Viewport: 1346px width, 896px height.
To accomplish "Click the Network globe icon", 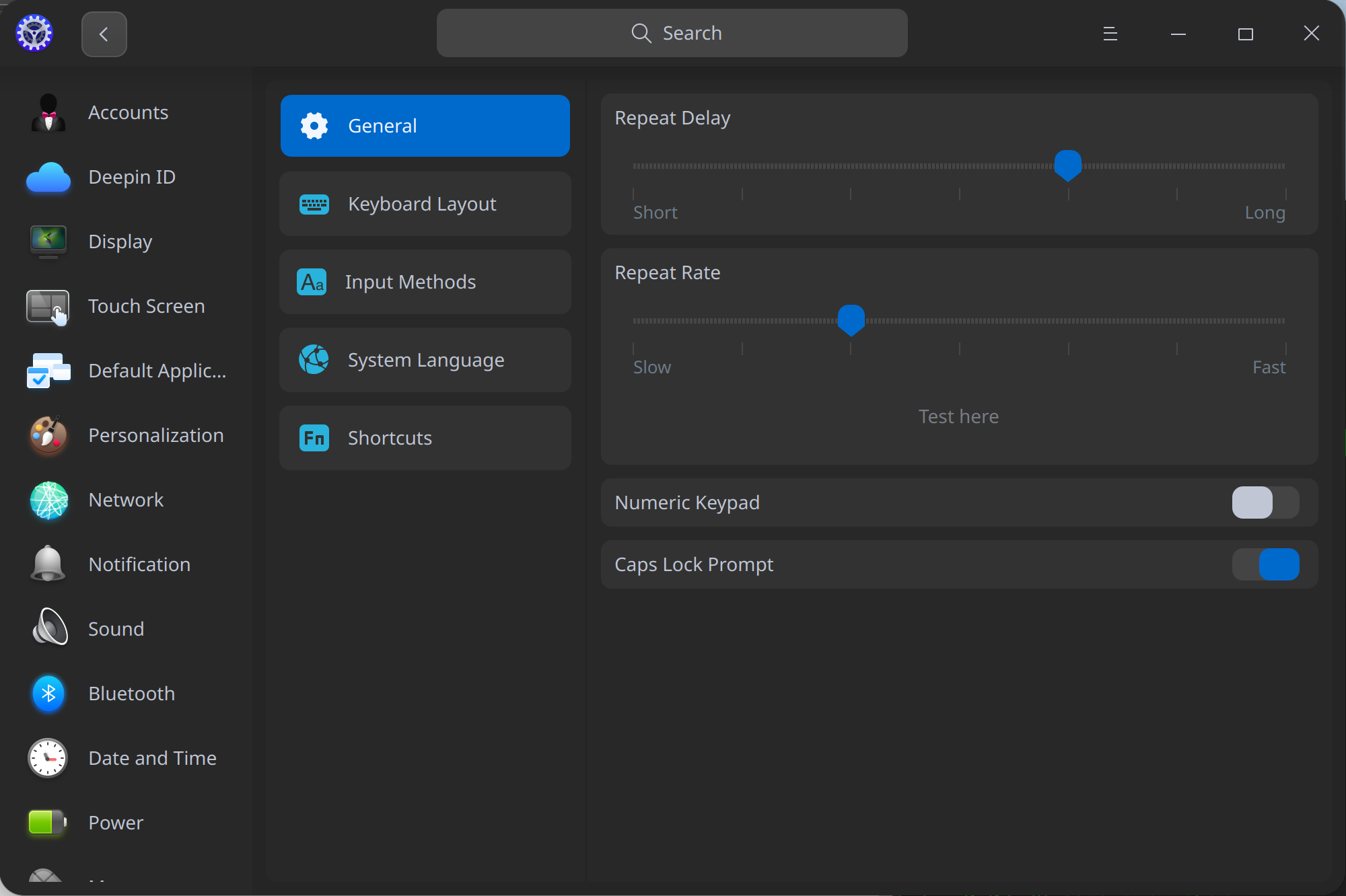I will pyautogui.click(x=48, y=500).
